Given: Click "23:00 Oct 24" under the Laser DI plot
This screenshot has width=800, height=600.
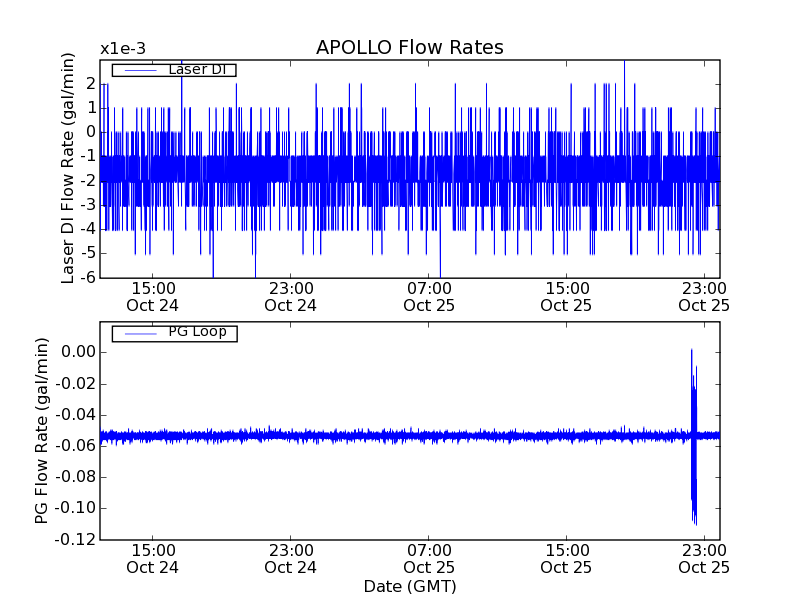Looking at the screenshot, I should 290,297.
